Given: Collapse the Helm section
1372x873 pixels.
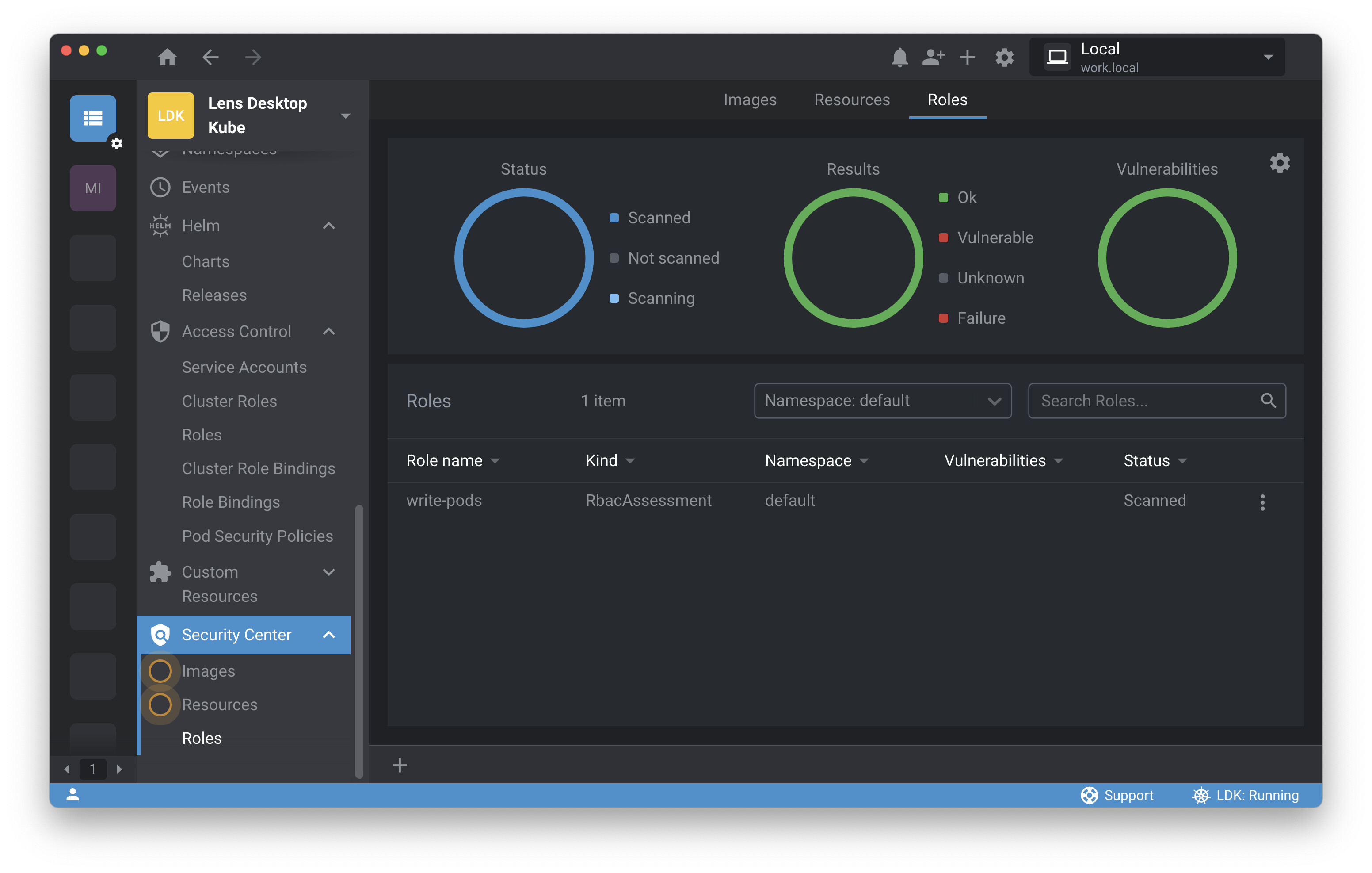Looking at the screenshot, I should pyautogui.click(x=329, y=226).
